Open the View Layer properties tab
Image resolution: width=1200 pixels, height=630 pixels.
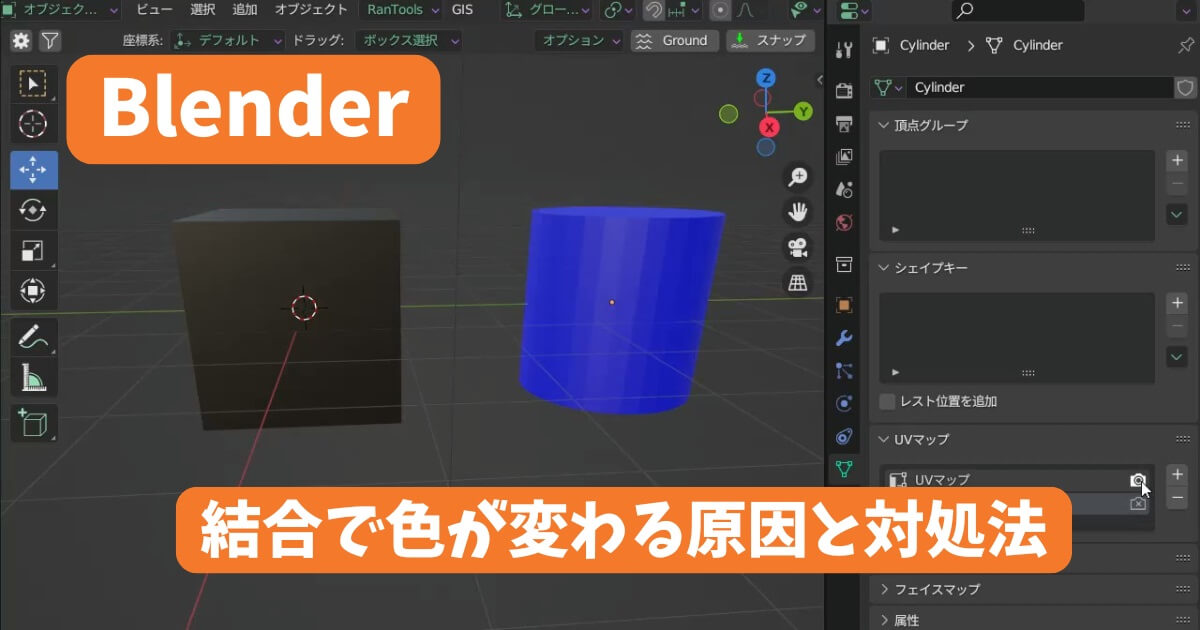coord(844,156)
